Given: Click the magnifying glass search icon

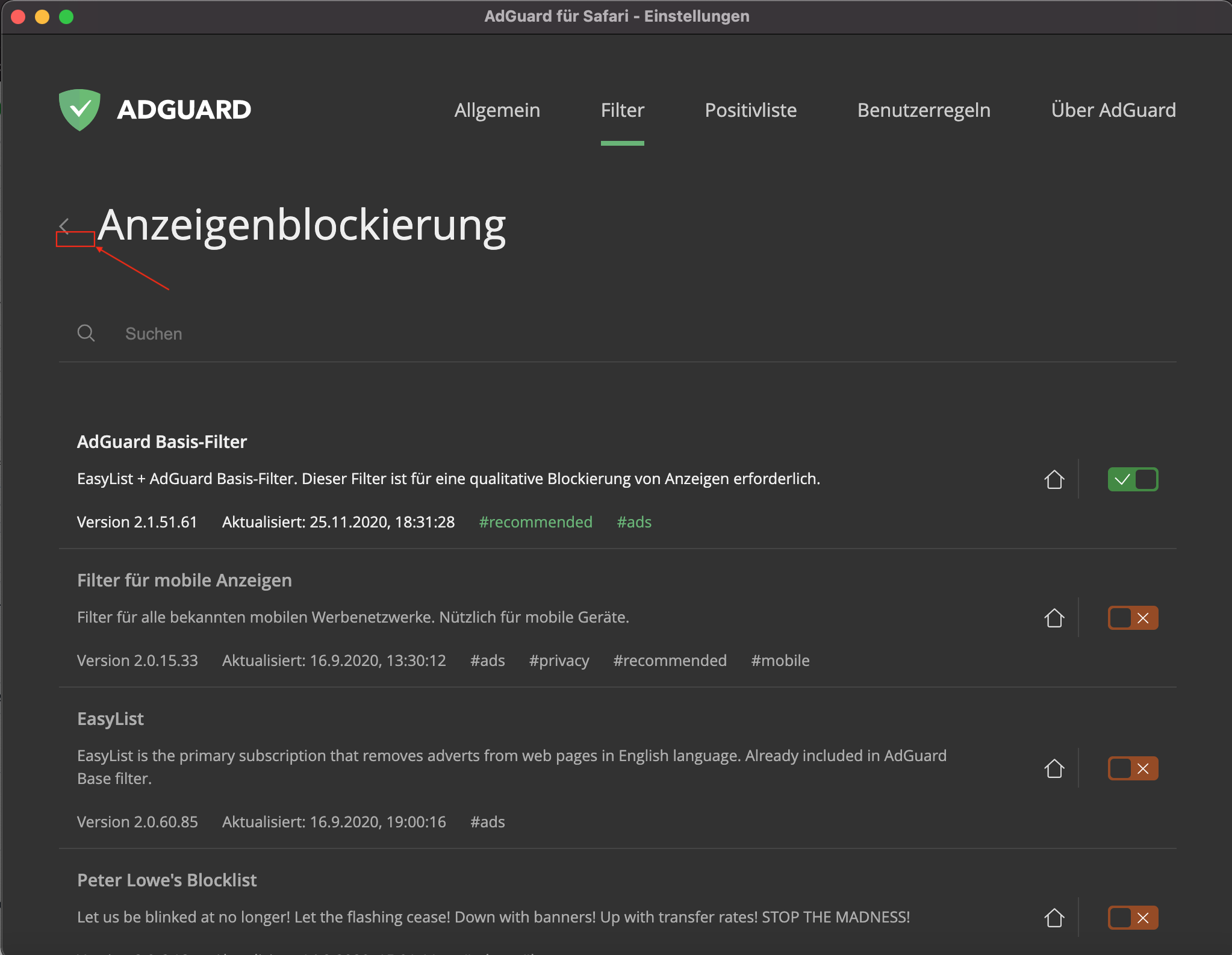Looking at the screenshot, I should [x=86, y=333].
